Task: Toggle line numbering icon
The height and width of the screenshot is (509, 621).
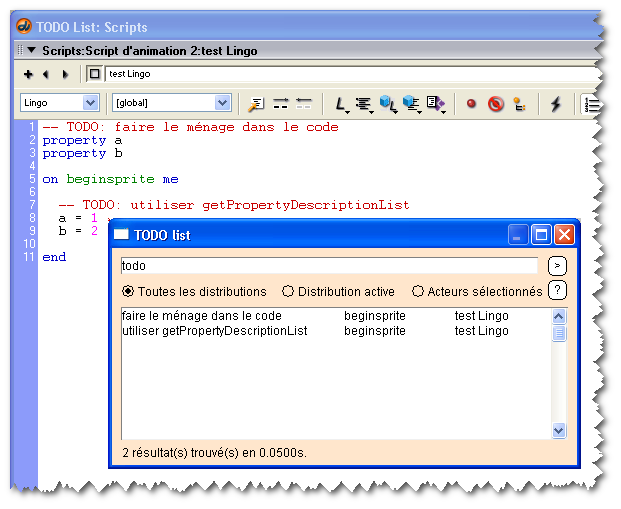Action: (591, 105)
